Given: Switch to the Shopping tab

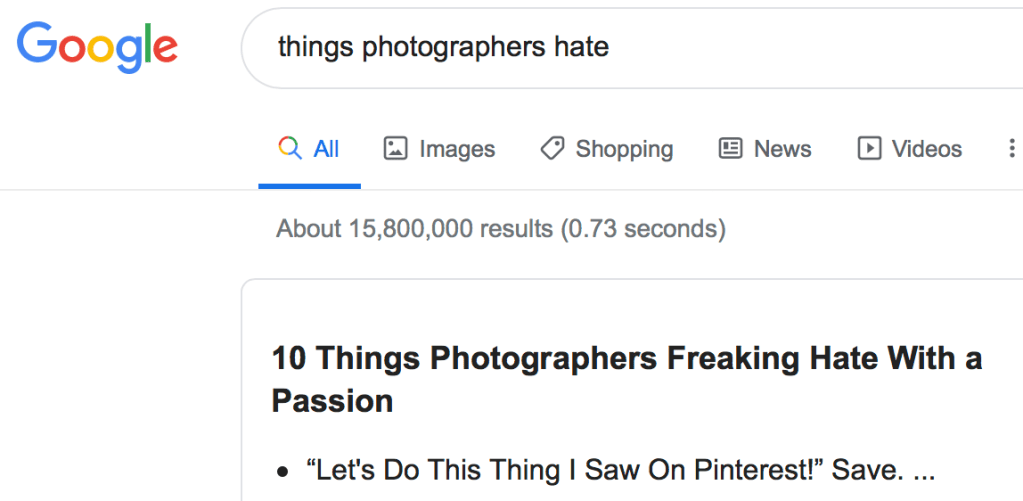Looking at the screenshot, I should (624, 149).
